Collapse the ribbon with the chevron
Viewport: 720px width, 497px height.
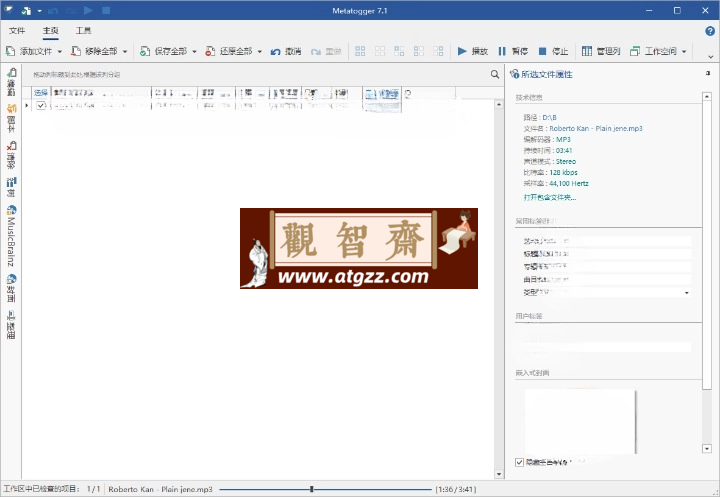[x=711, y=56]
